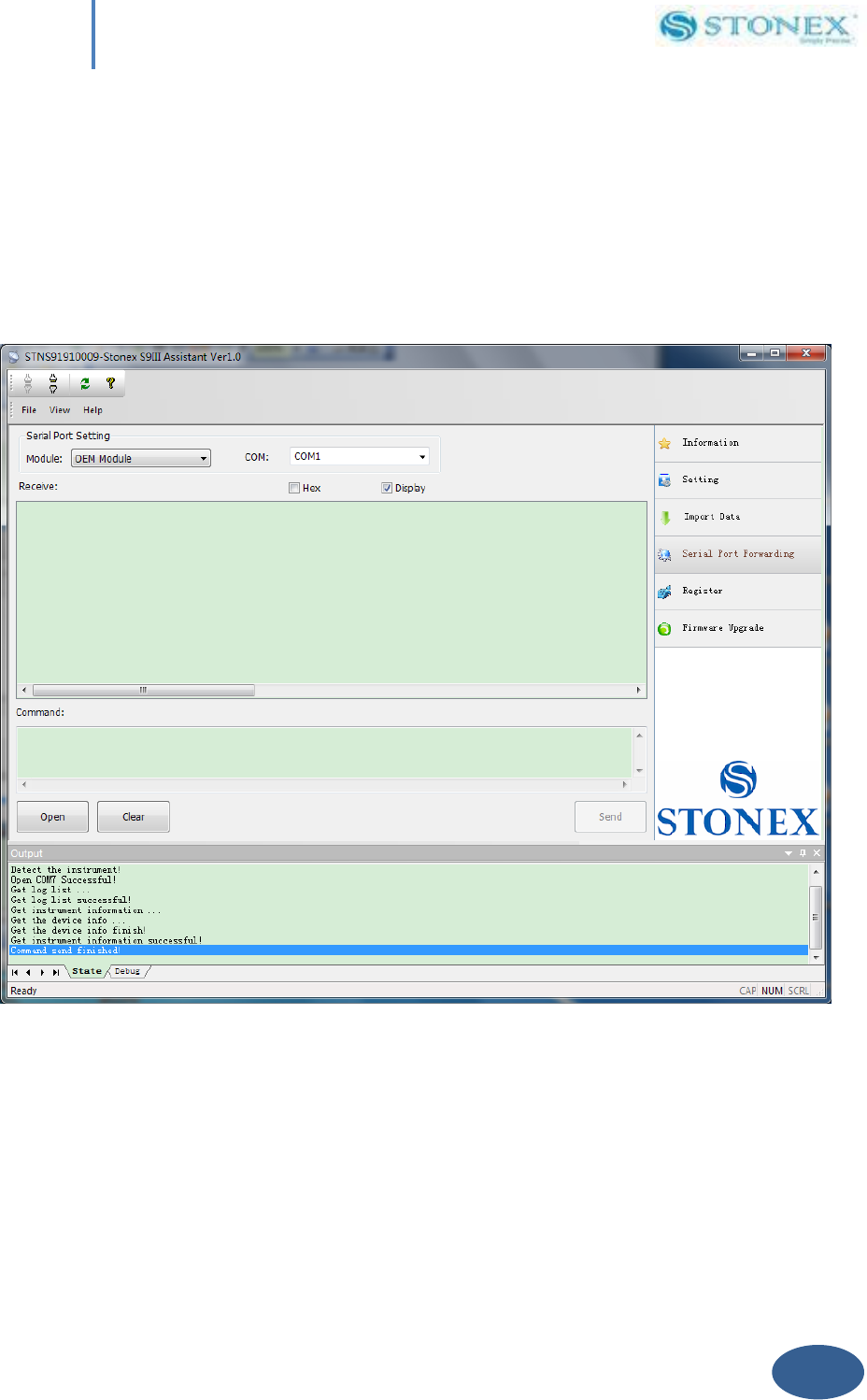The width and height of the screenshot is (867, 1400).
Task: Jump to first output tab arrow
Action: (x=15, y=972)
